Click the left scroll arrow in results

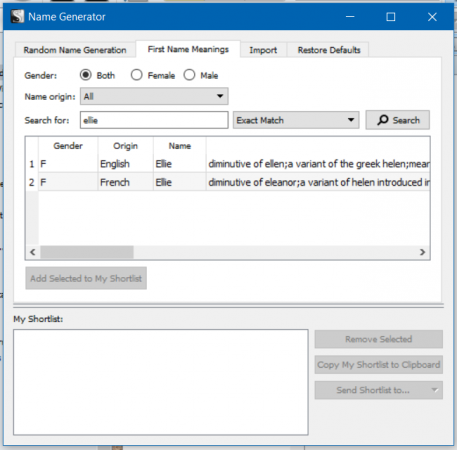(33, 252)
